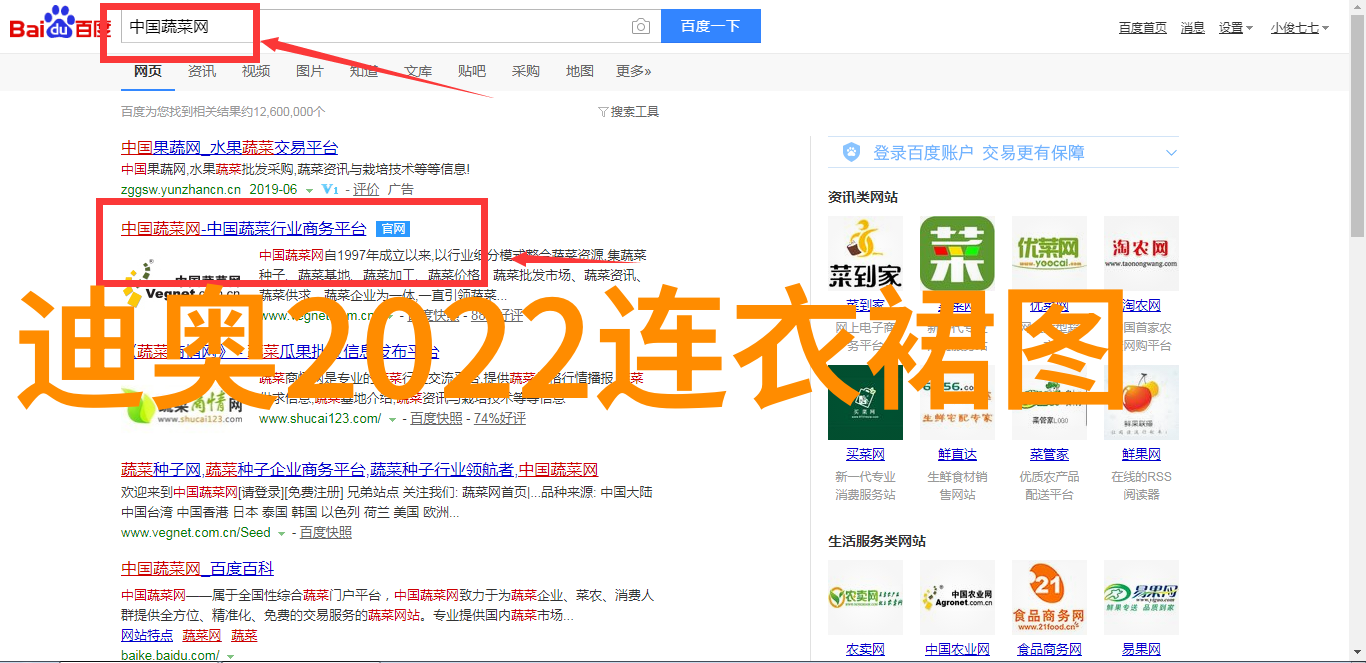Switch to the 图片 tab
1366x663 pixels.
310,71
